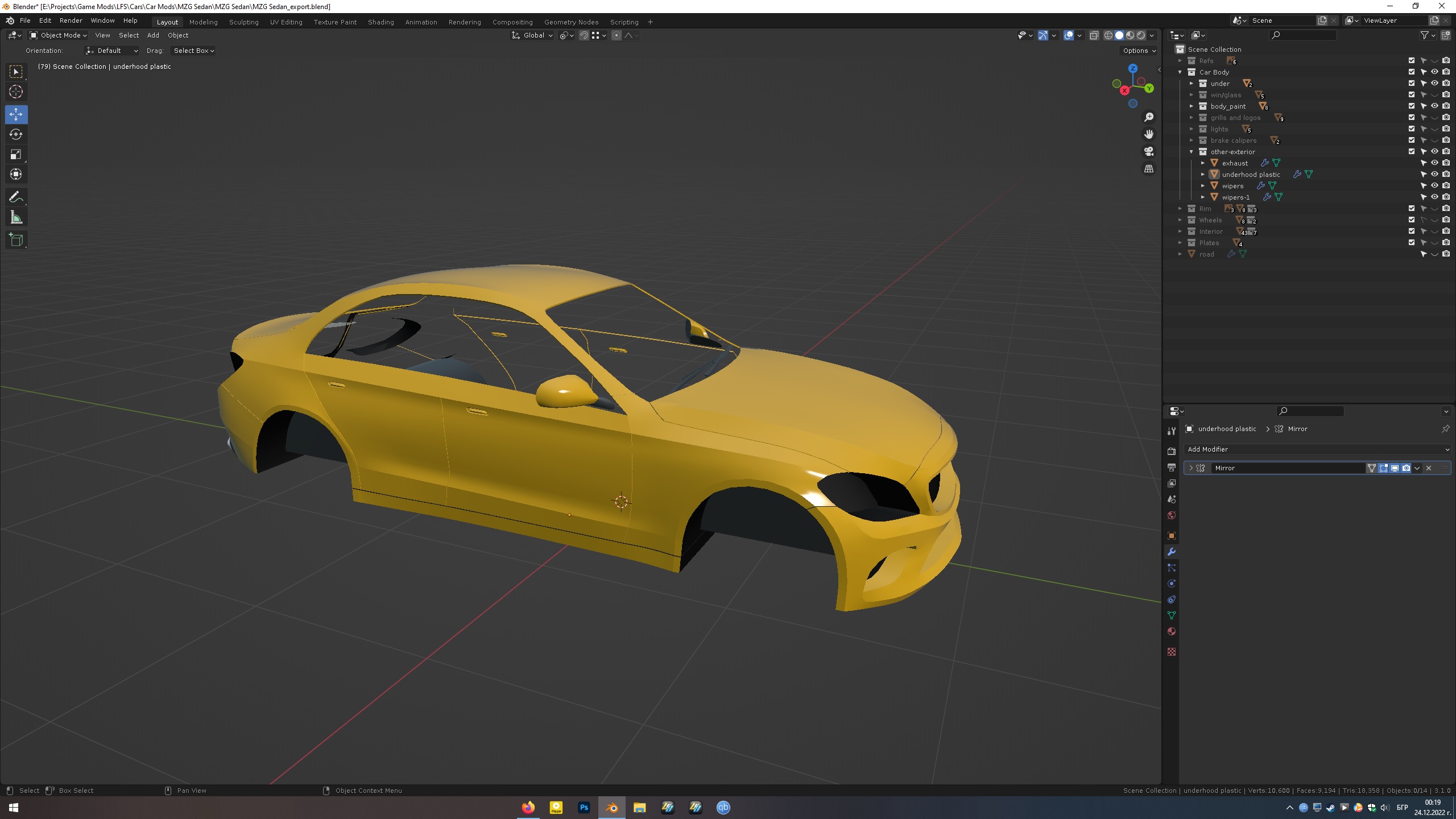The image size is (1456, 819).
Task: Select the Measure tool
Action: click(x=16, y=217)
